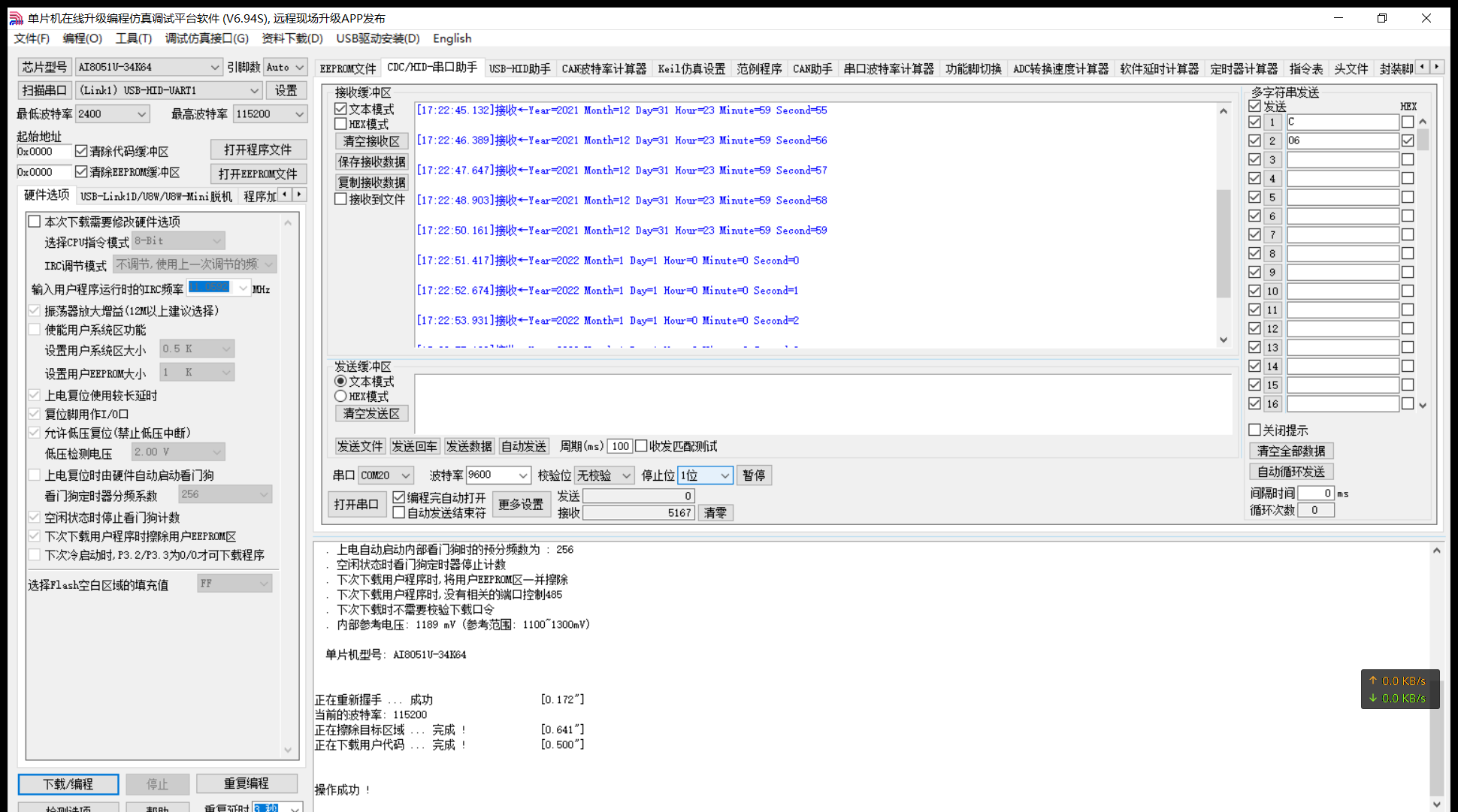
Task: Click the 复制接收数据 button
Action: pyautogui.click(x=371, y=182)
